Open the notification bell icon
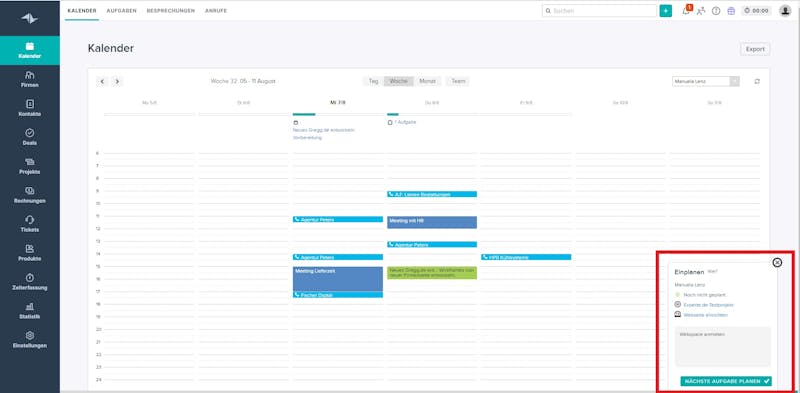 686,11
